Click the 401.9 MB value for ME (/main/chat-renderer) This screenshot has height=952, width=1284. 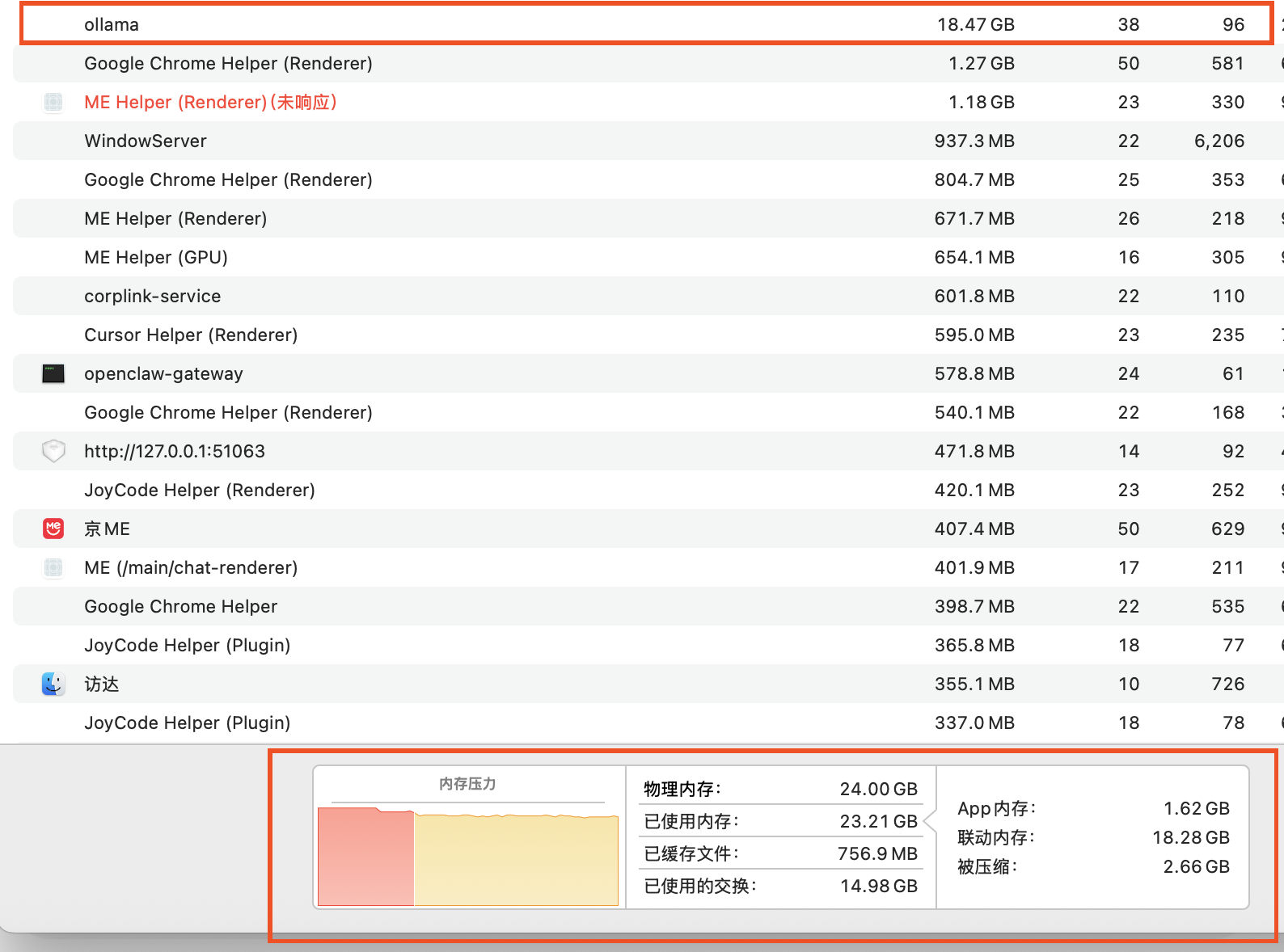(x=974, y=567)
